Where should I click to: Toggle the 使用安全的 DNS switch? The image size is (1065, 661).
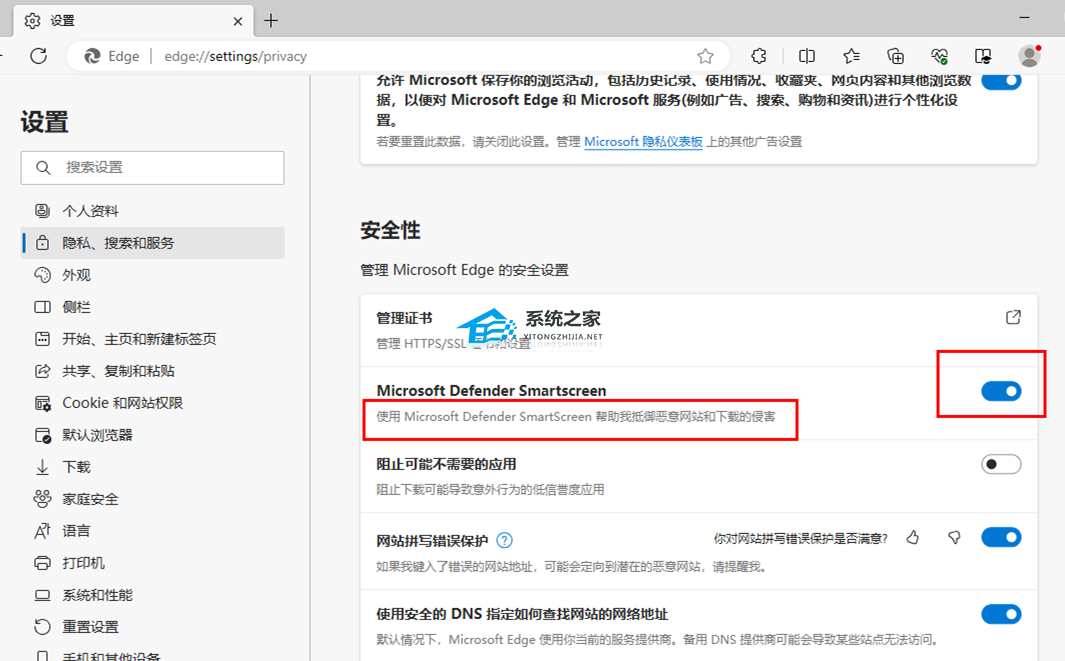click(x=1001, y=614)
